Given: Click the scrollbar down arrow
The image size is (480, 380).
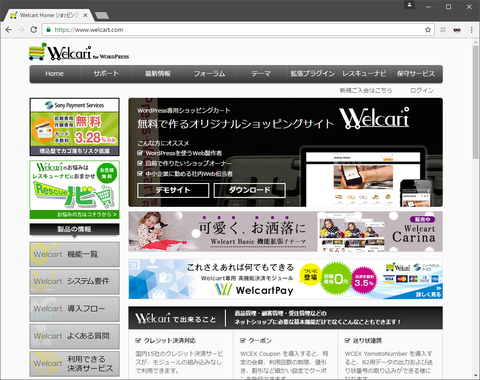Looking at the screenshot, I should click(x=476, y=376).
